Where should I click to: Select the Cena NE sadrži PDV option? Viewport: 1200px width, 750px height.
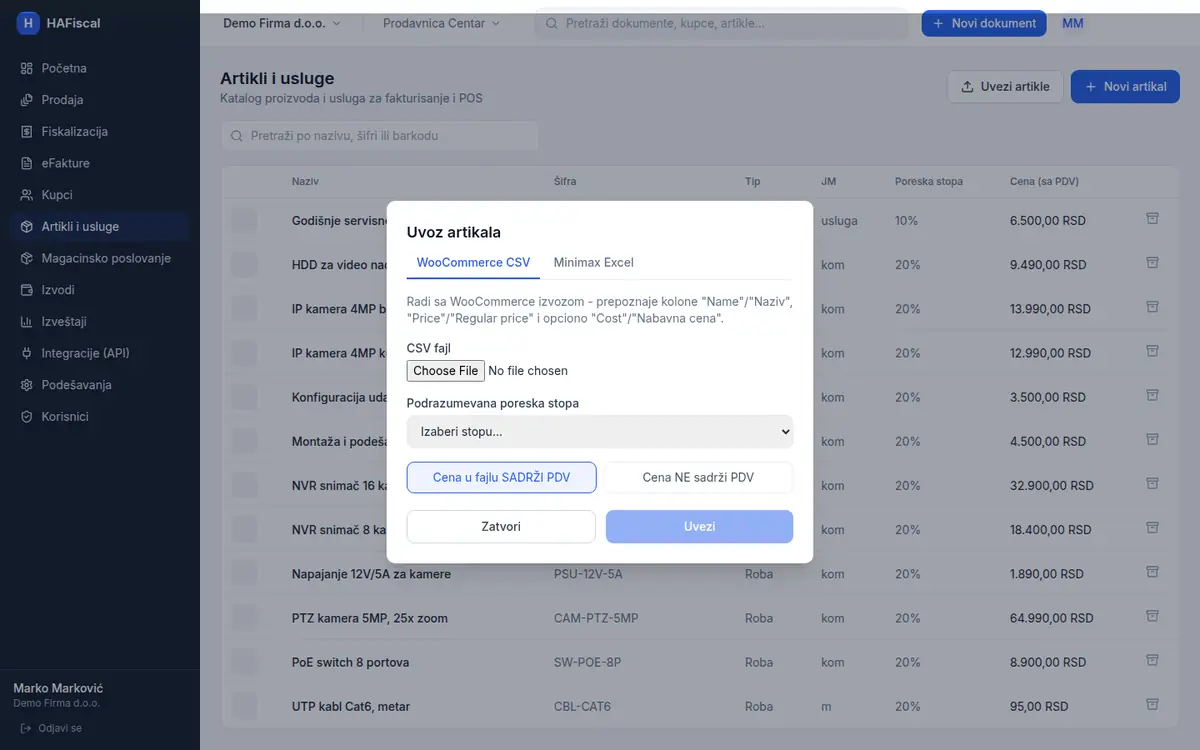point(698,478)
